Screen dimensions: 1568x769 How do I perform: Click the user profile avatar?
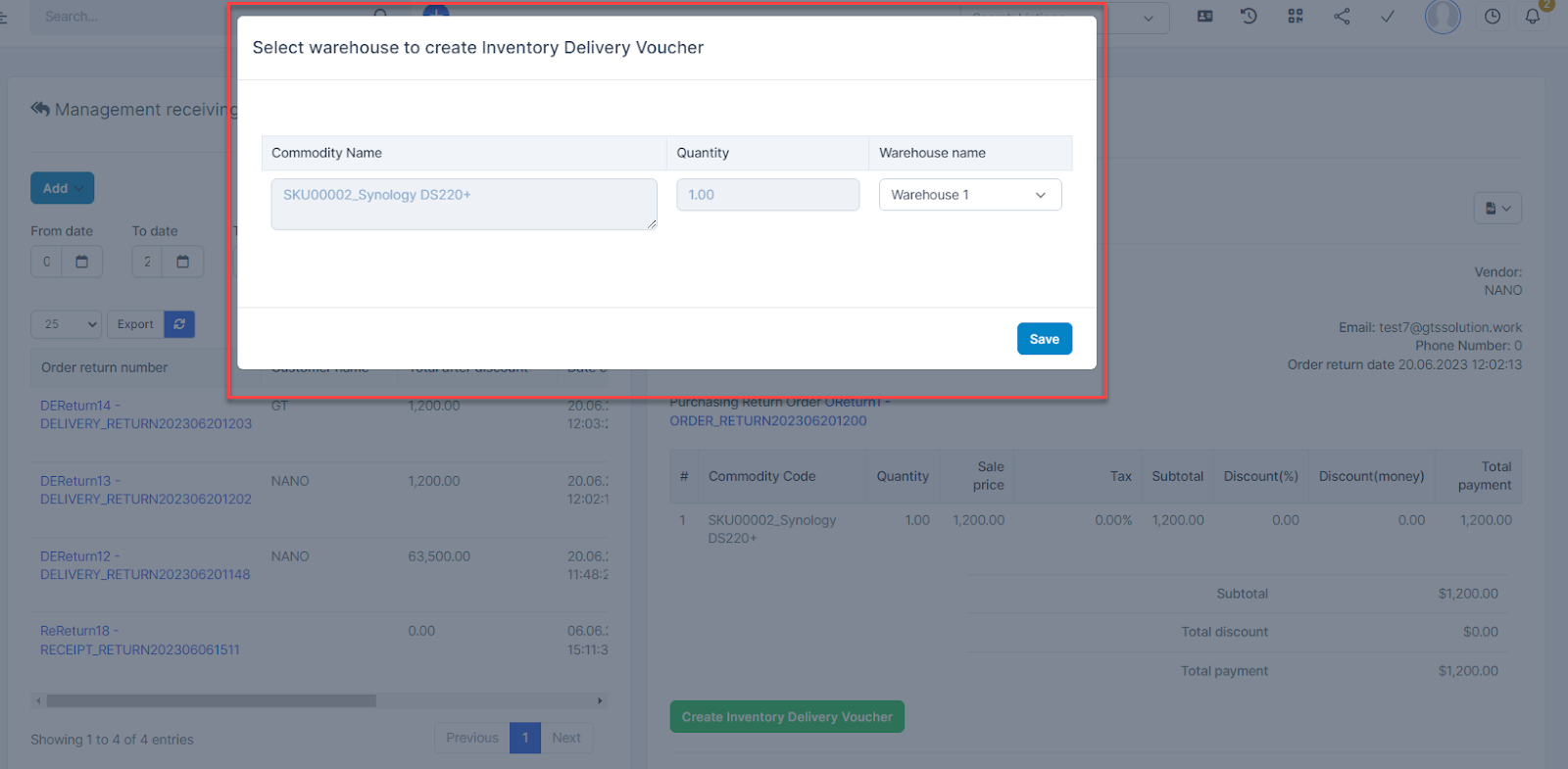(1442, 17)
